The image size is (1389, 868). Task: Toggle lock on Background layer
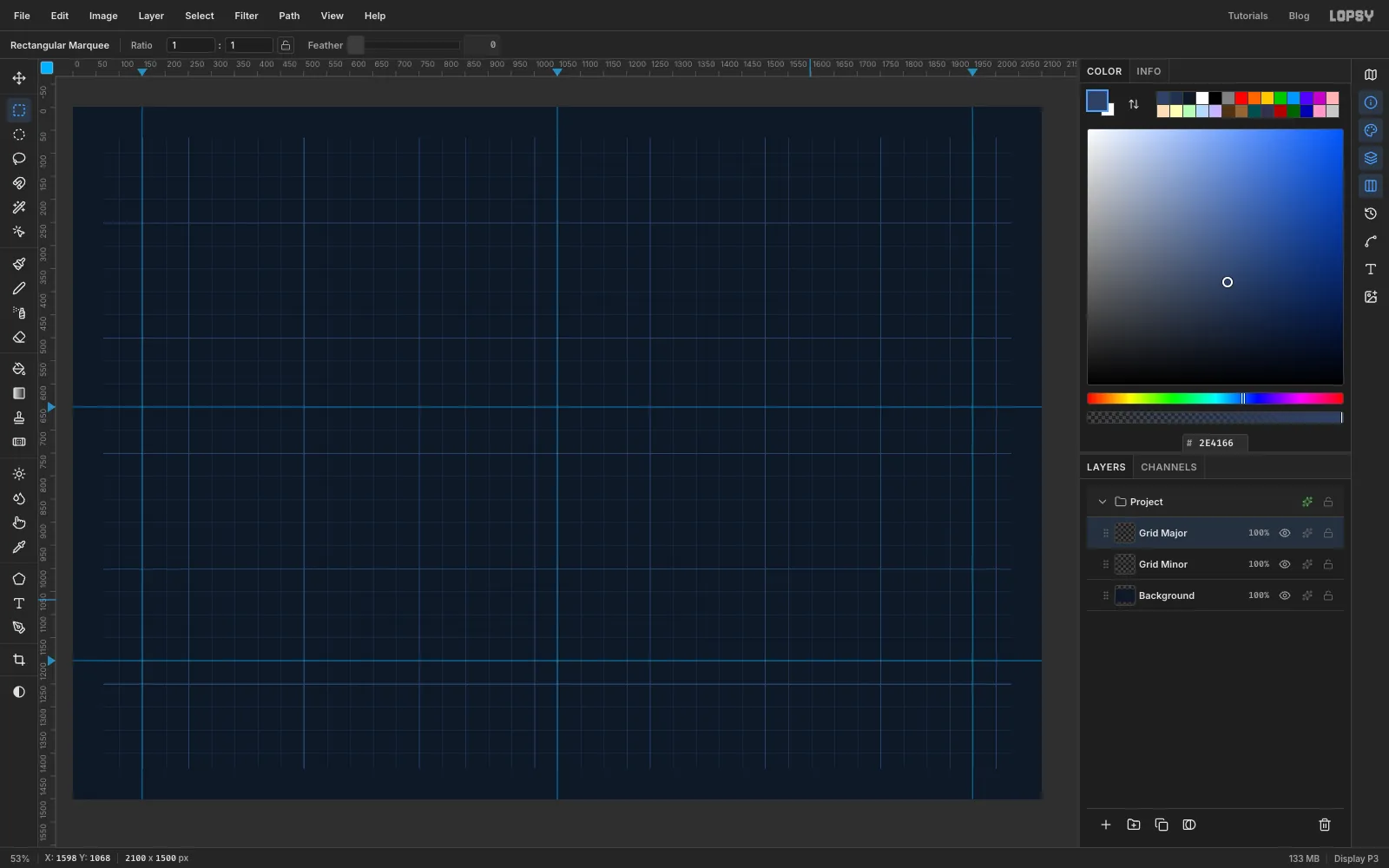pyautogui.click(x=1328, y=595)
